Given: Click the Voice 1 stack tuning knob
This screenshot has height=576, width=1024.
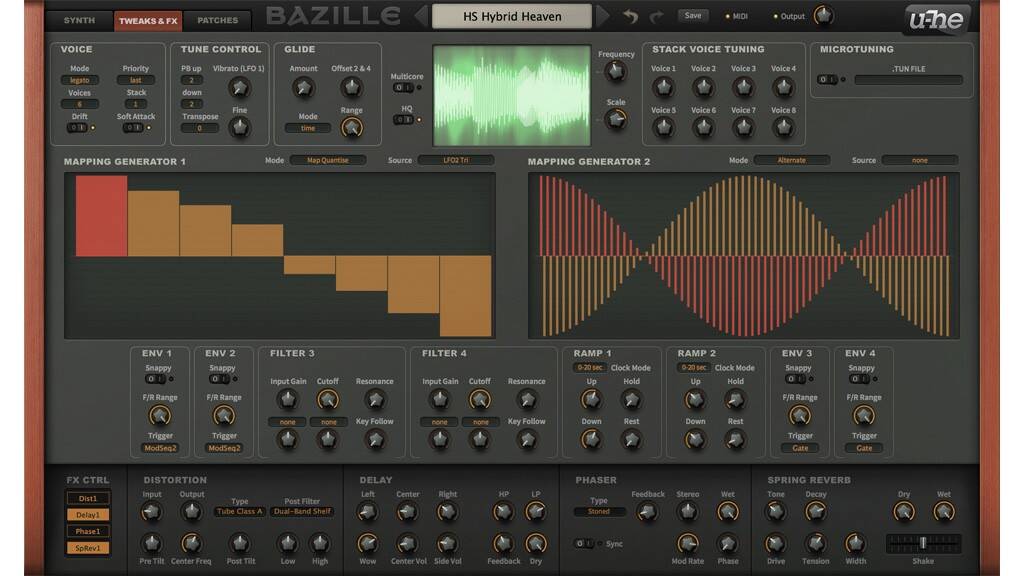Looking at the screenshot, I should click(x=664, y=86).
